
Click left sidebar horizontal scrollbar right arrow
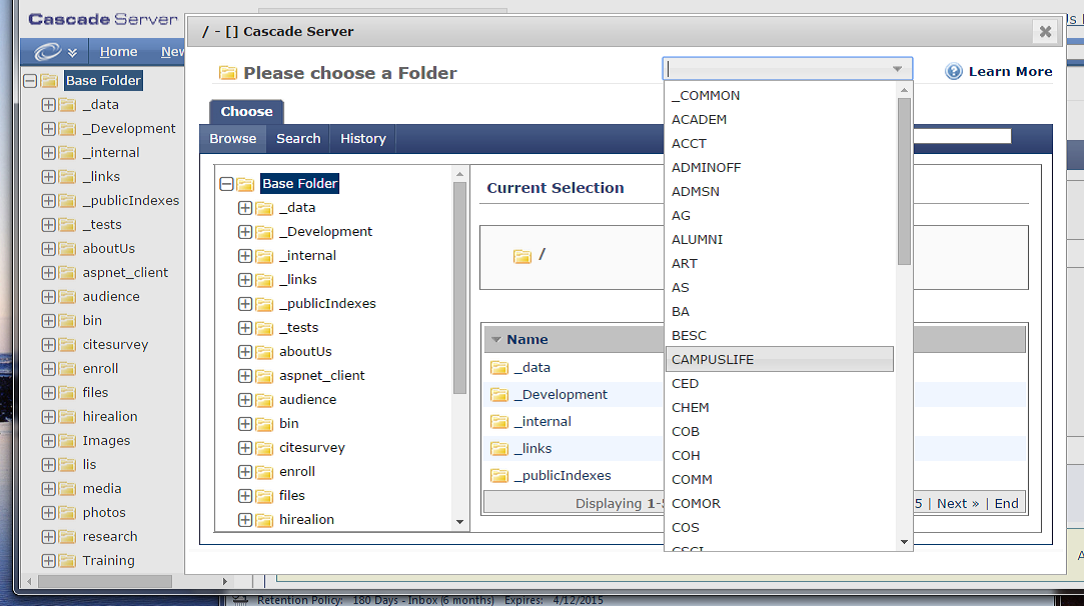[x=225, y=582]
